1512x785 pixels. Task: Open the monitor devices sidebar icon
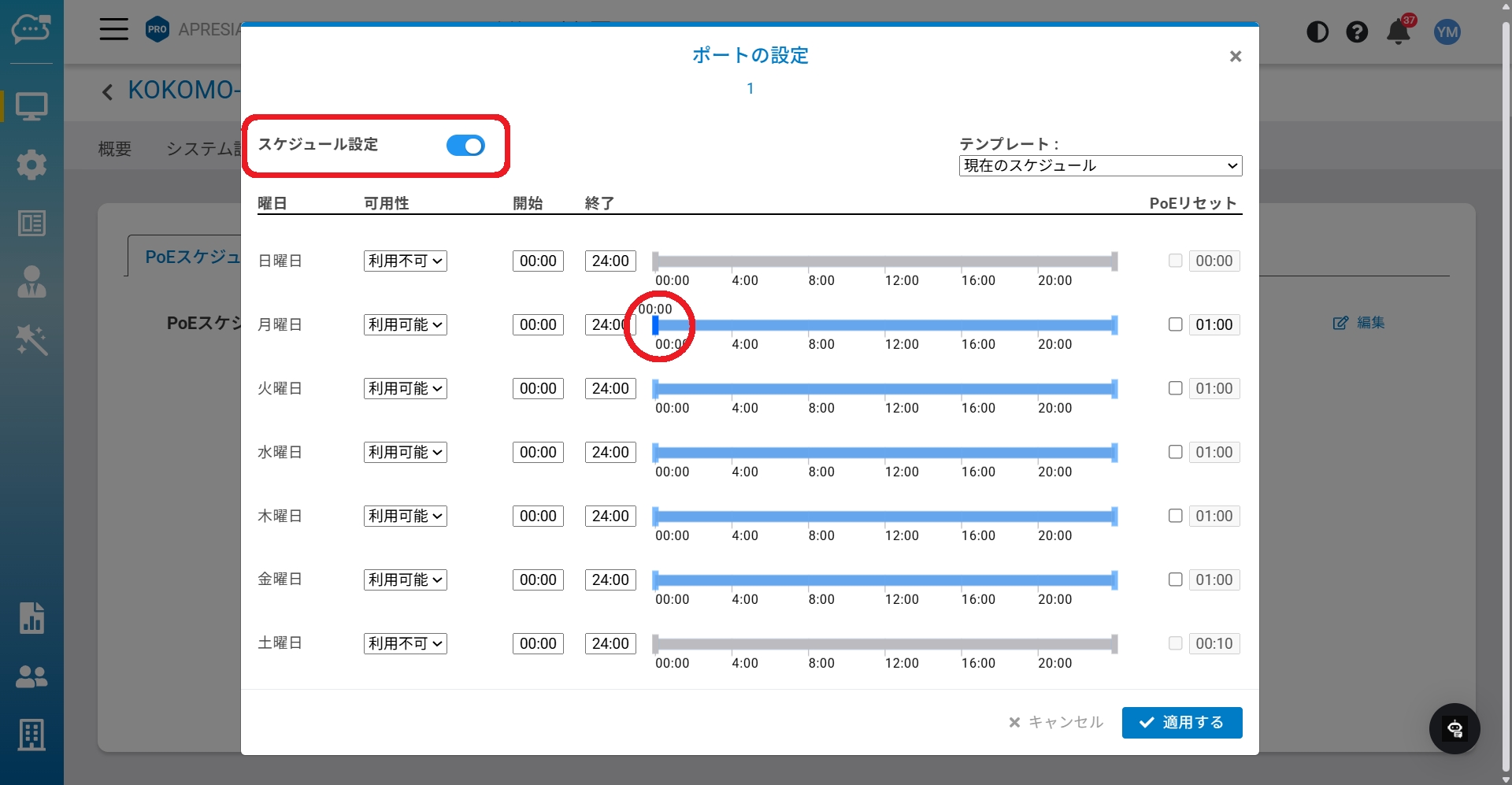click(x=31, y=106)
